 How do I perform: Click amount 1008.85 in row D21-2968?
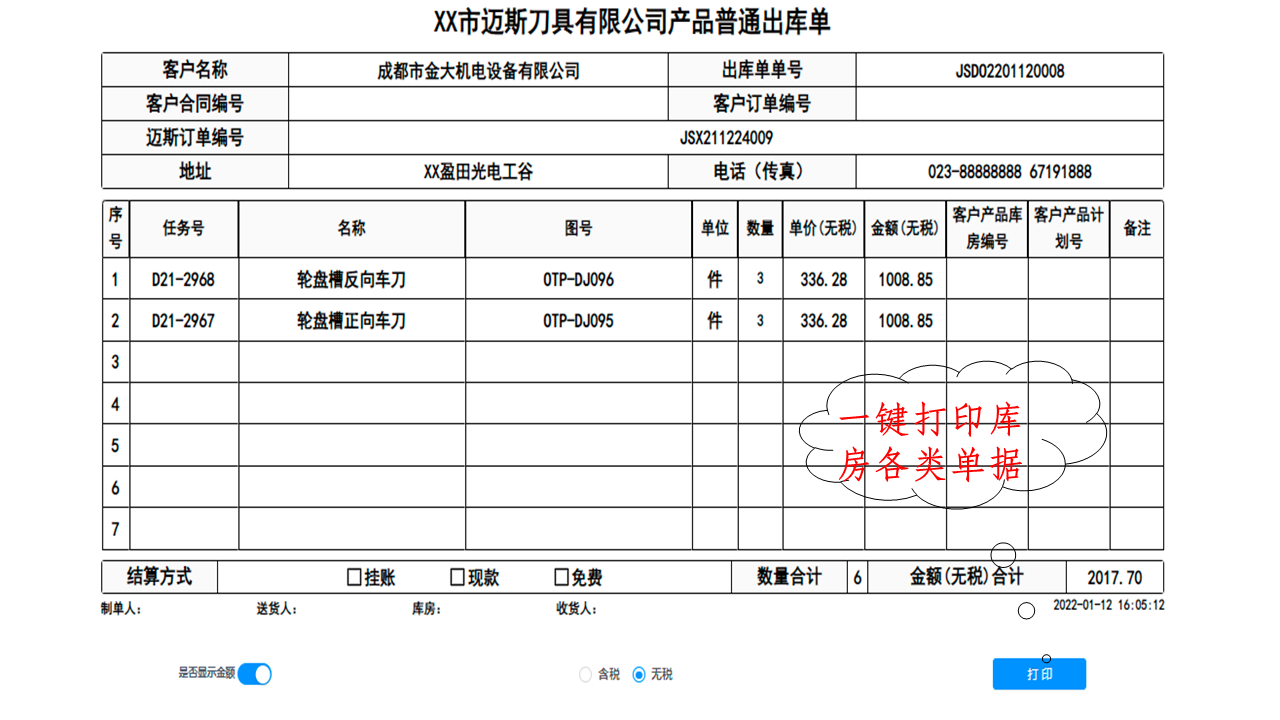click(905, 280)
